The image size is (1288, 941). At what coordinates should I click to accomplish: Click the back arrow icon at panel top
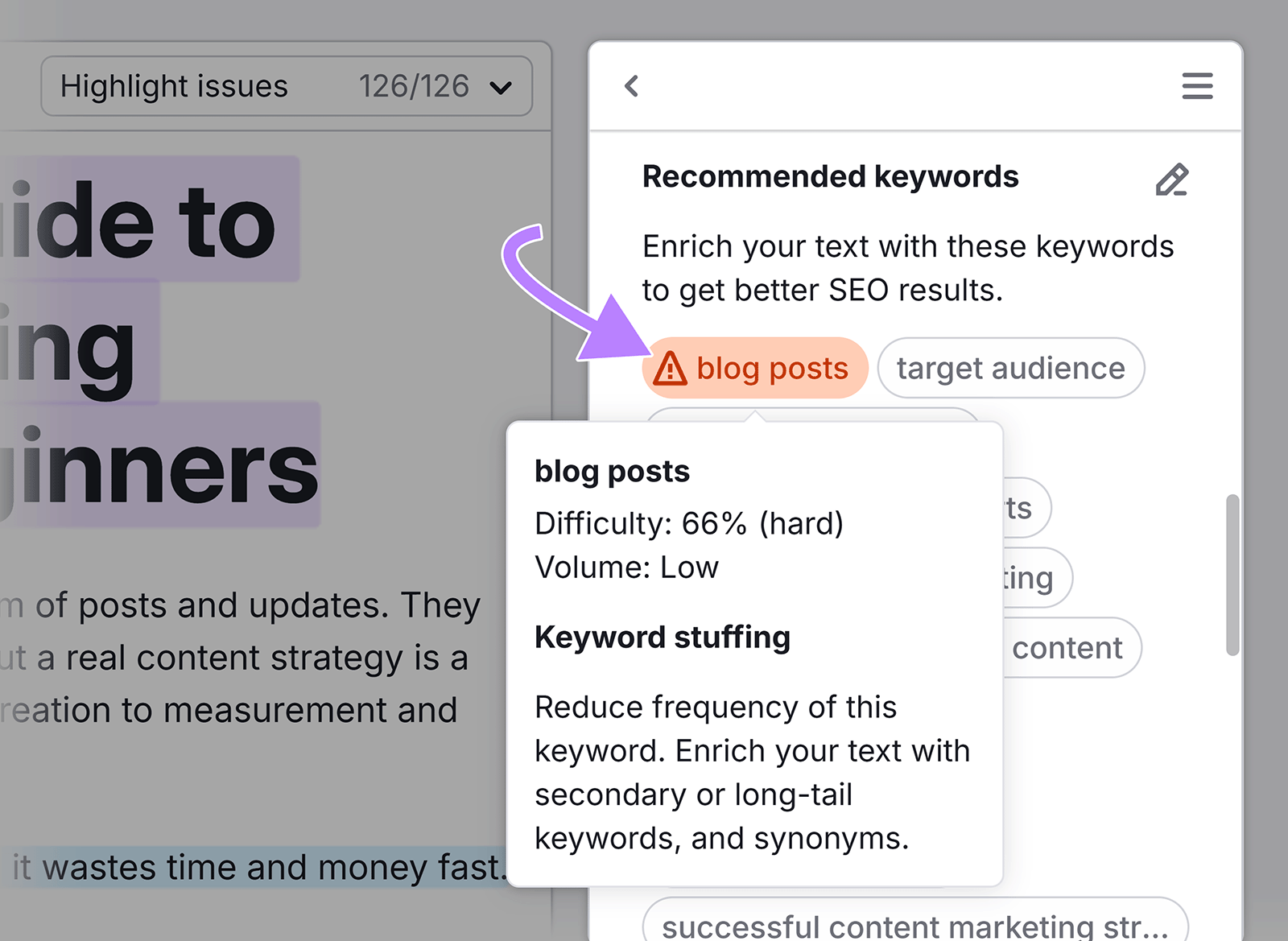point(632,86)
